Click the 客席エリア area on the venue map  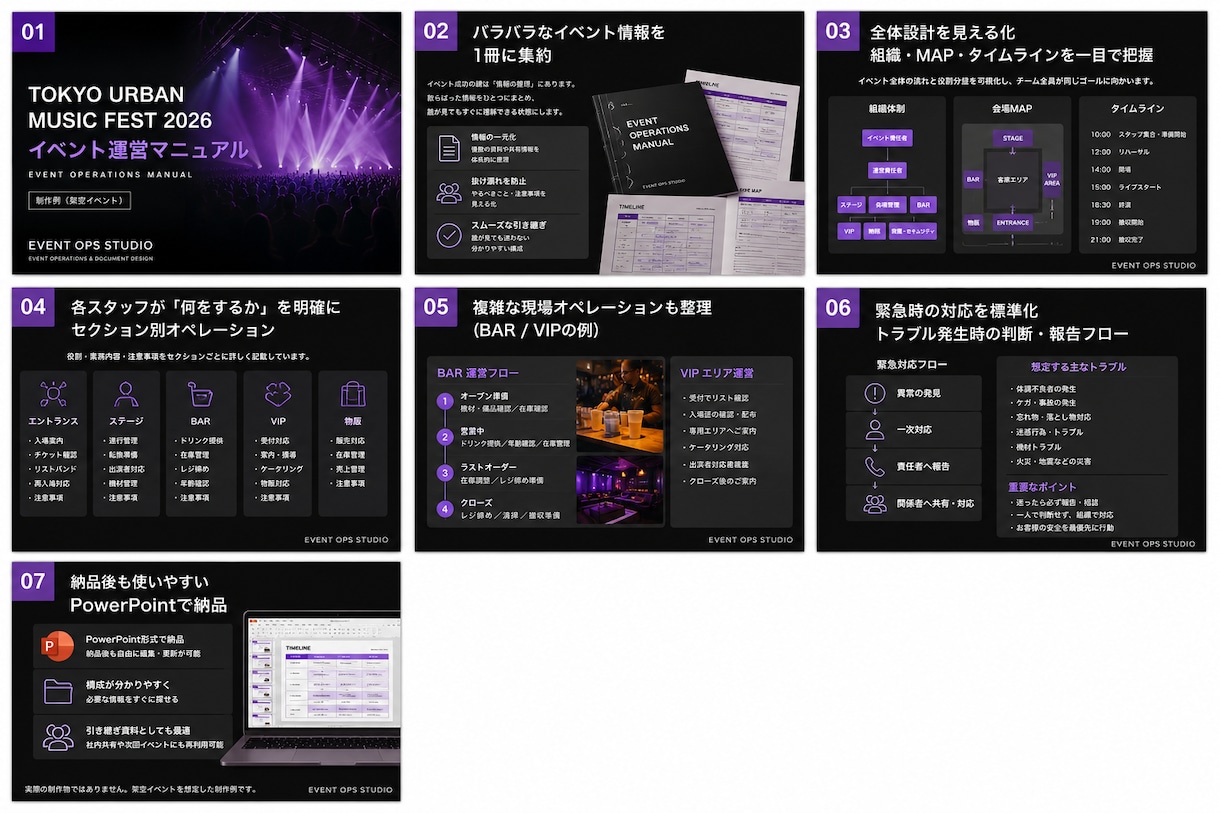pos(1013,180)
